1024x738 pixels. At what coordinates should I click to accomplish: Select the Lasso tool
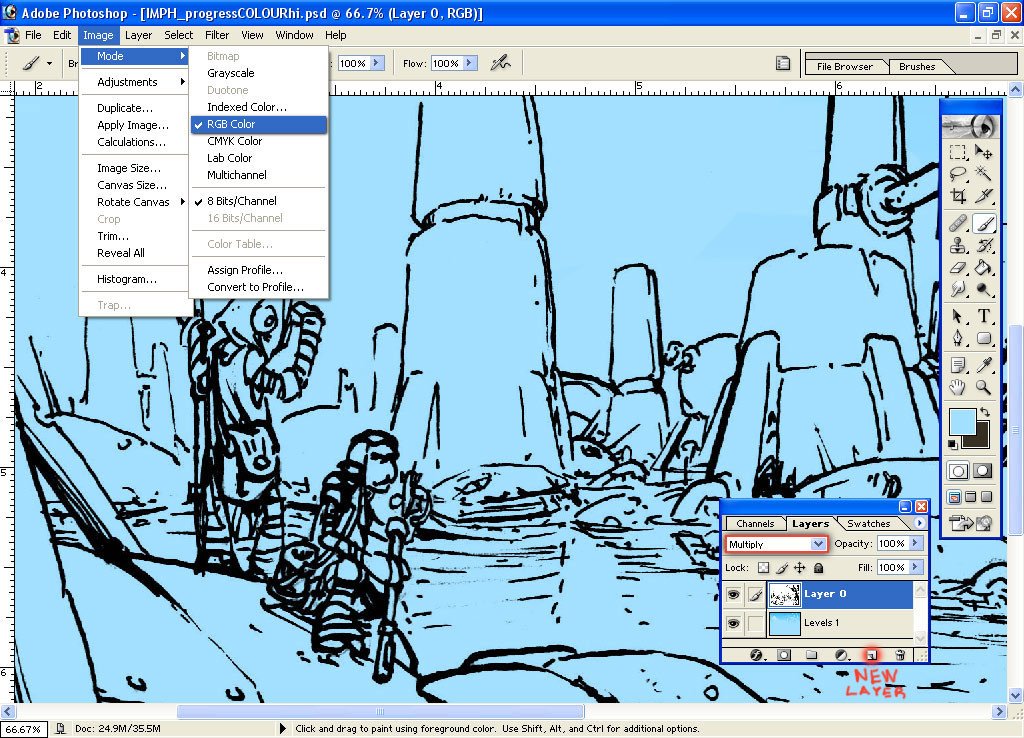(x=958, y=174)
